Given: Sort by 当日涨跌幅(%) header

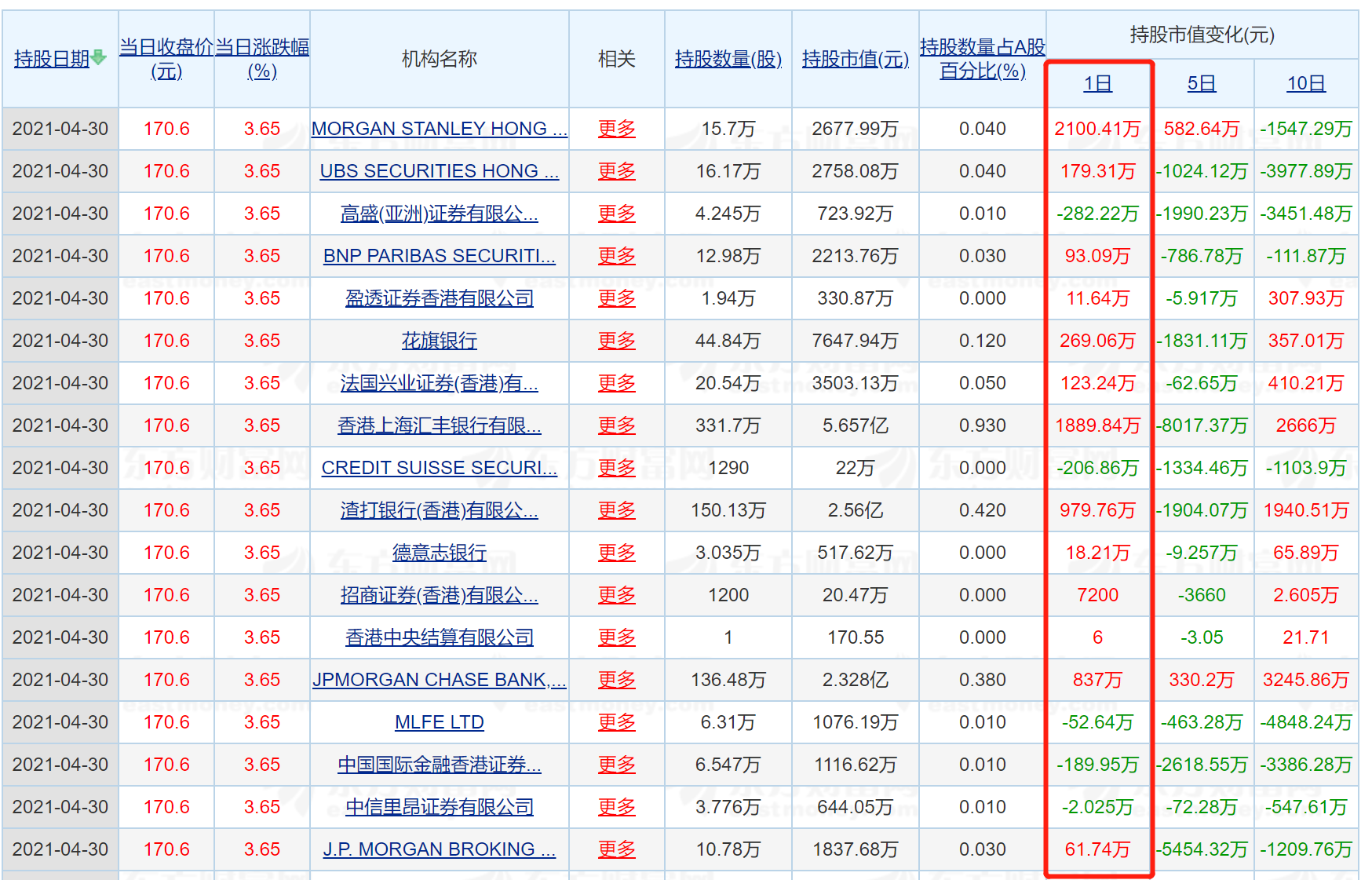Looking at the screenshot, I should point(262,59).
